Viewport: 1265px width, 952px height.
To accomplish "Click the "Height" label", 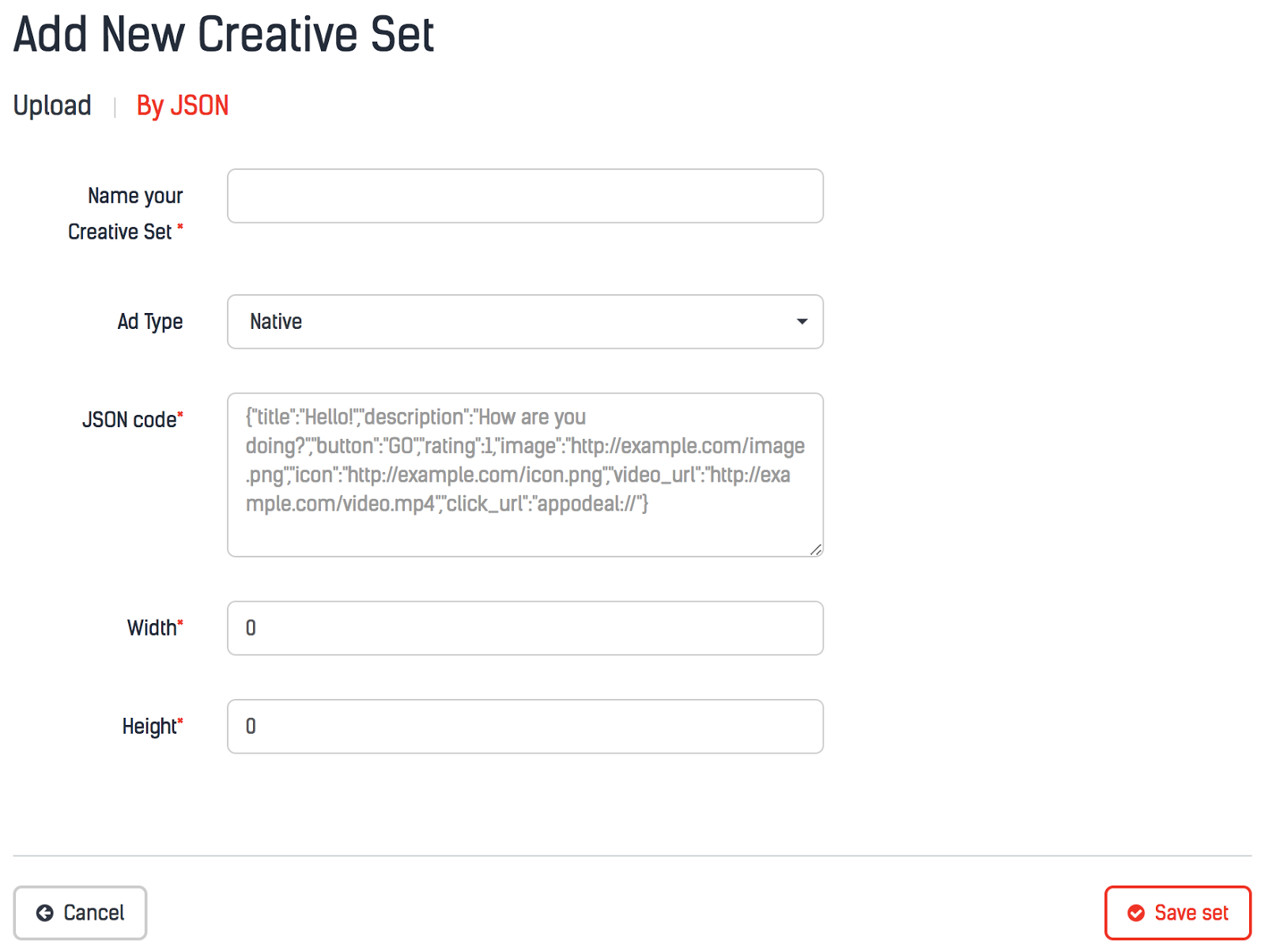I will click(151, 727).
